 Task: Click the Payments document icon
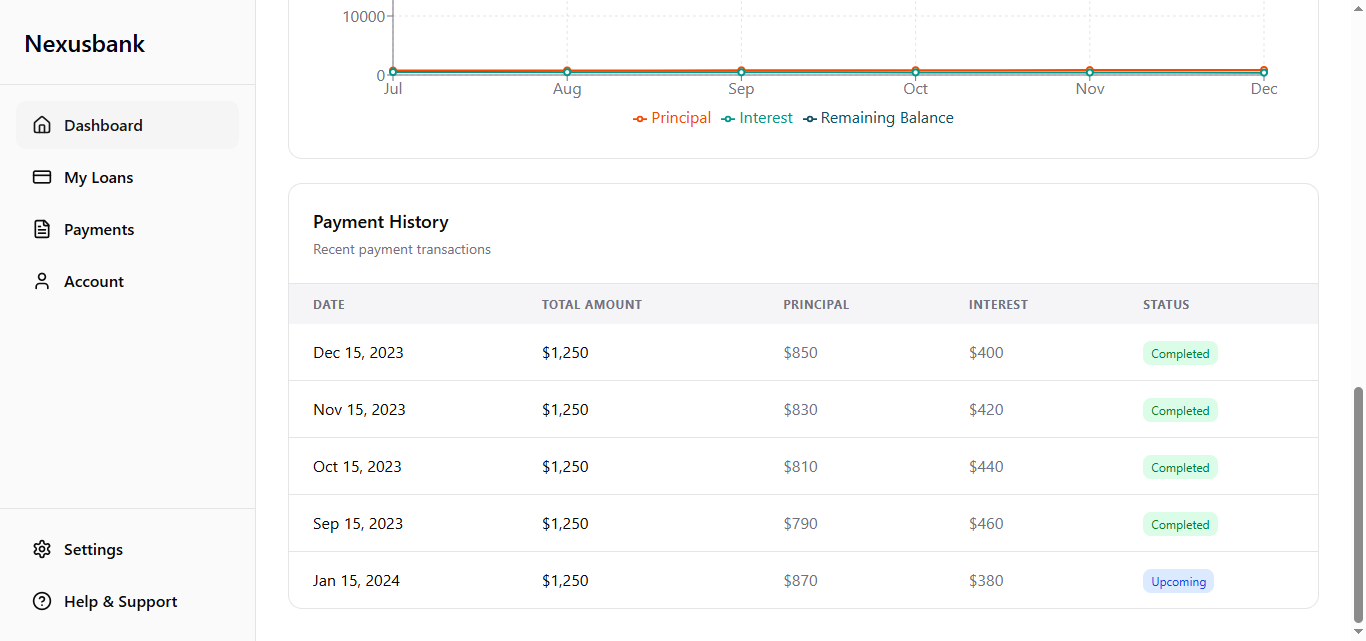(x=42, y=229)
